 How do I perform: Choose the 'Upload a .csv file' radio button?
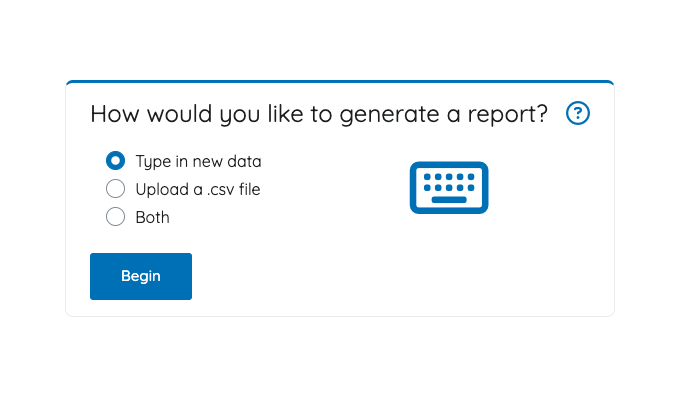click(x=116, y=189)
